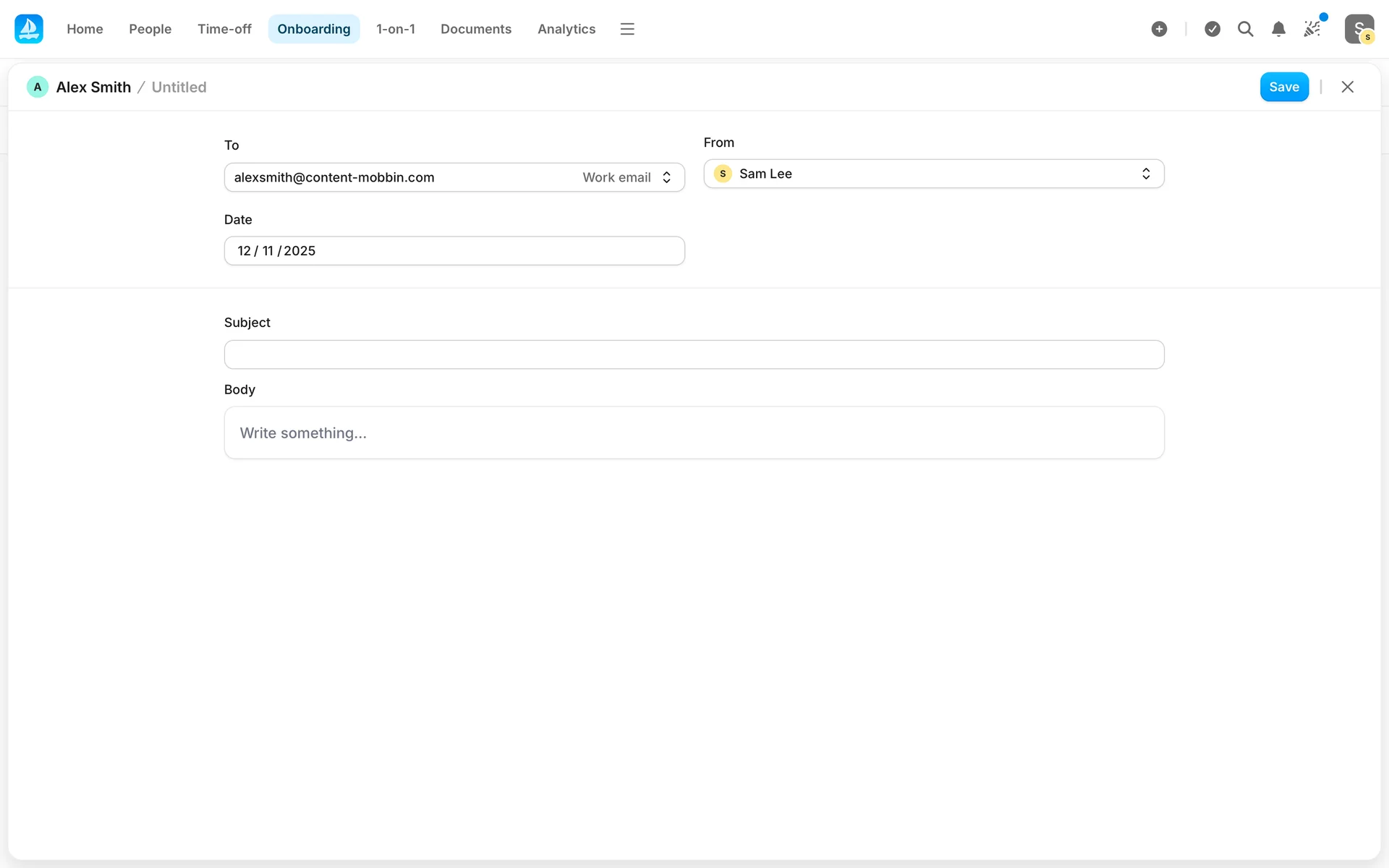Click into the Subject field
The height and width of the screenshot is (868, 1389).
pyautogui.click(x=694, y=354)
